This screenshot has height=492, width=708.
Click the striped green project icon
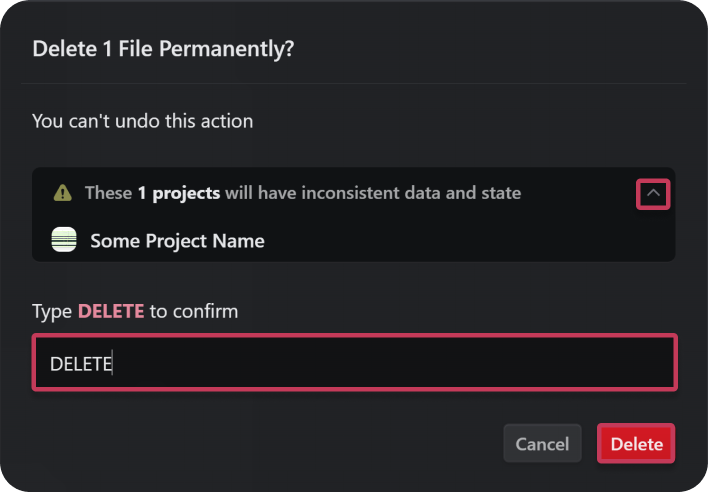coord(64,240)
